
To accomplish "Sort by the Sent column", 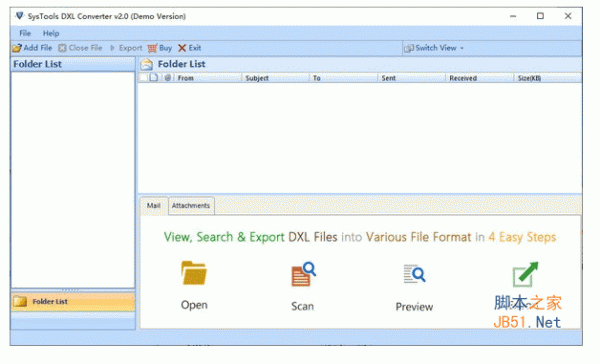I will (412, 78).
